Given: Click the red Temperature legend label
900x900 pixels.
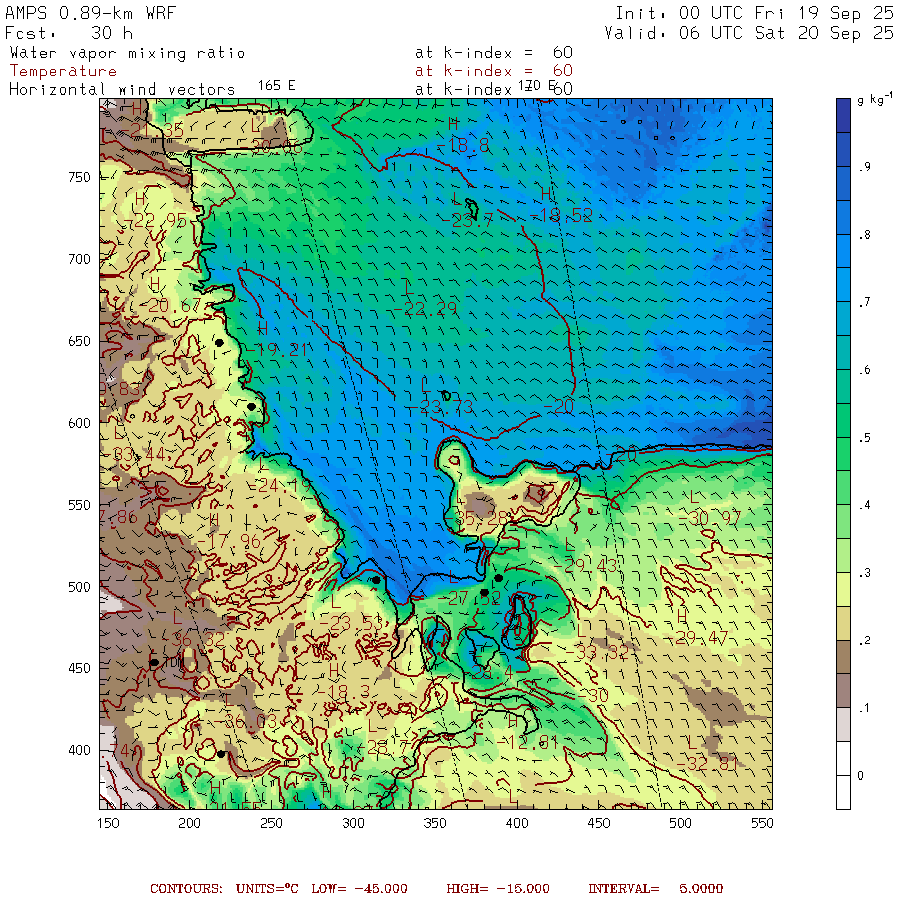Looking at the screenshot, I should 63,71.
